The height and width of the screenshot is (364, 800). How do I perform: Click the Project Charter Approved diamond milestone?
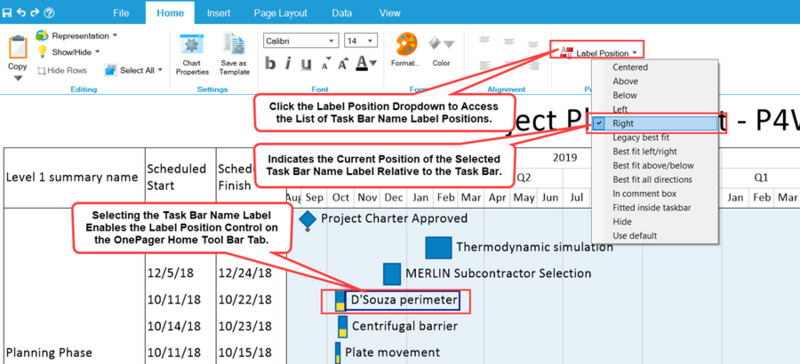307,220
